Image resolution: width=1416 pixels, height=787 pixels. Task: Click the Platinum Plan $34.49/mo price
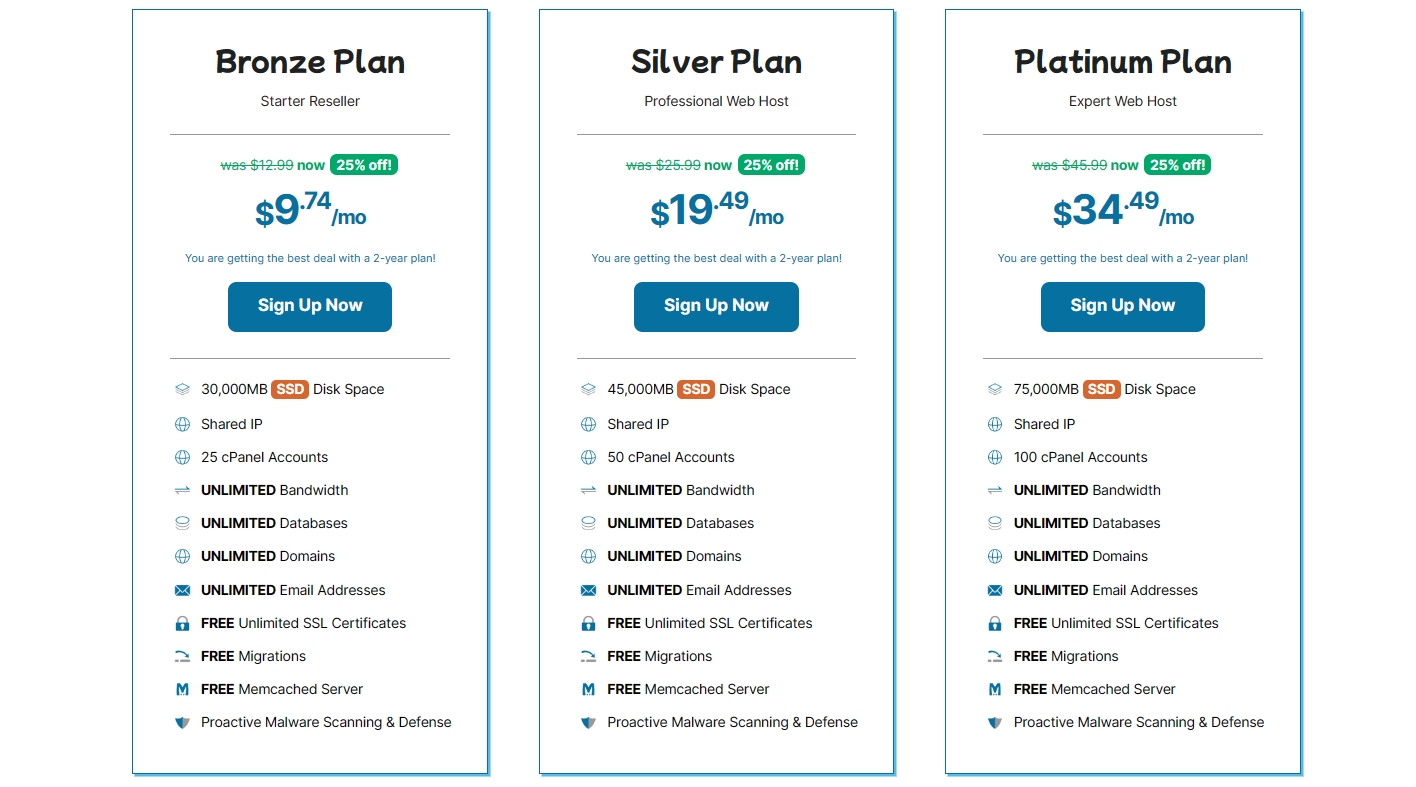coord(1122,211)
